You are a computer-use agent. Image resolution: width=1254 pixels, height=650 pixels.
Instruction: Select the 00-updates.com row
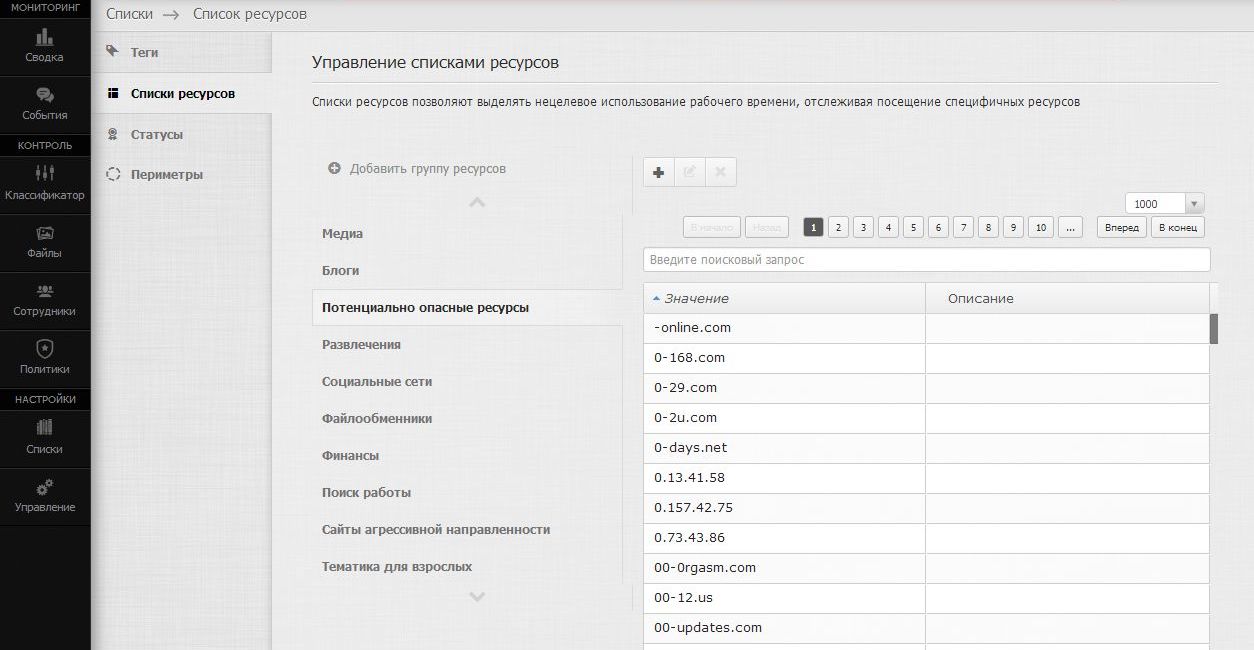pos(926,628)
